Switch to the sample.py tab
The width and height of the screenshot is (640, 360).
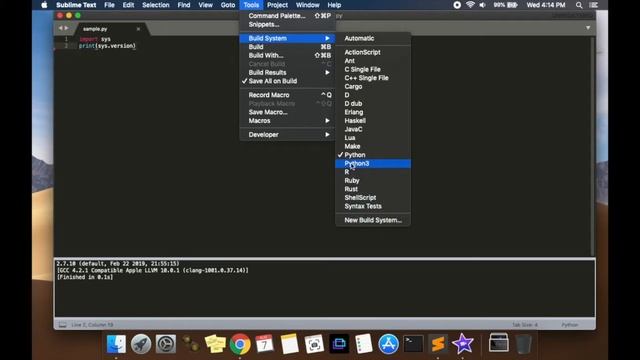[95, 29]
